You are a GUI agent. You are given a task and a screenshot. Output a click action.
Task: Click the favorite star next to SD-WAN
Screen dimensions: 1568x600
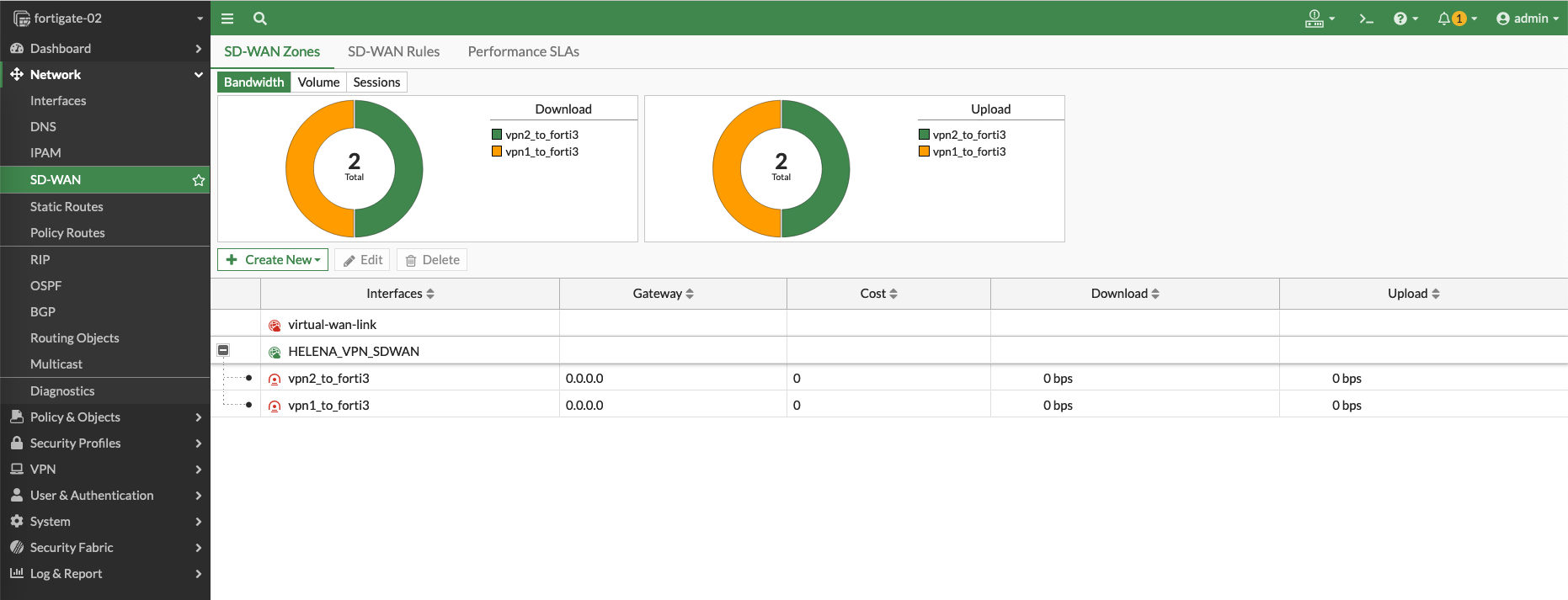point(199,180)
